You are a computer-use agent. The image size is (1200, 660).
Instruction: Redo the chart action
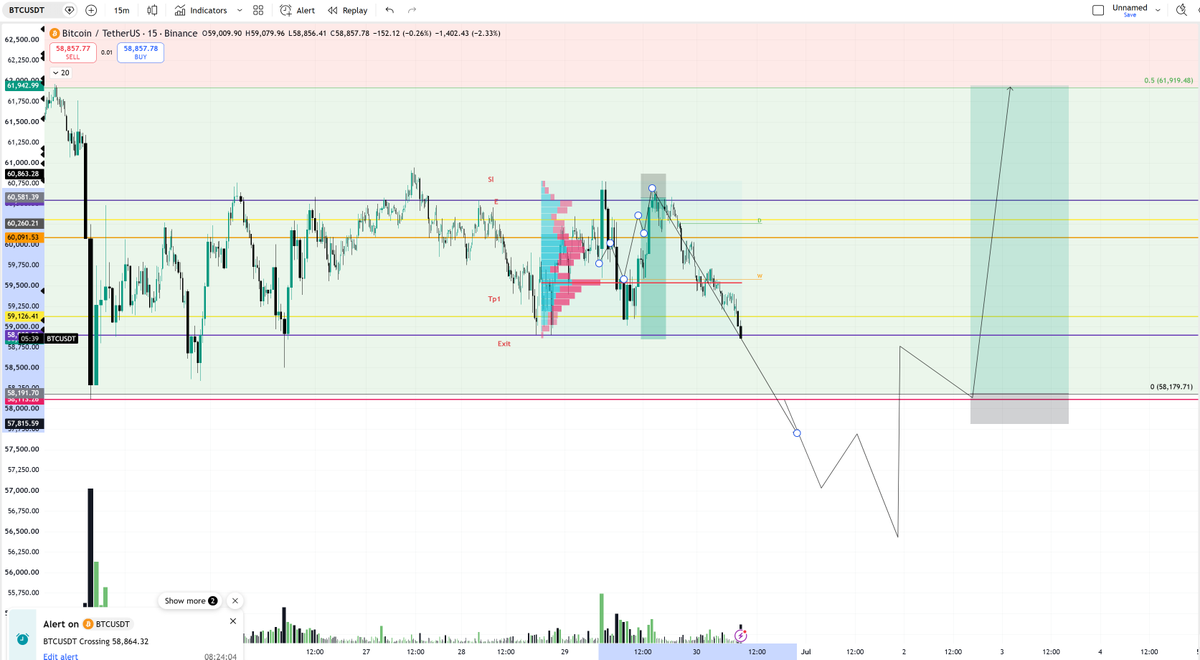[x=411, y=10]
